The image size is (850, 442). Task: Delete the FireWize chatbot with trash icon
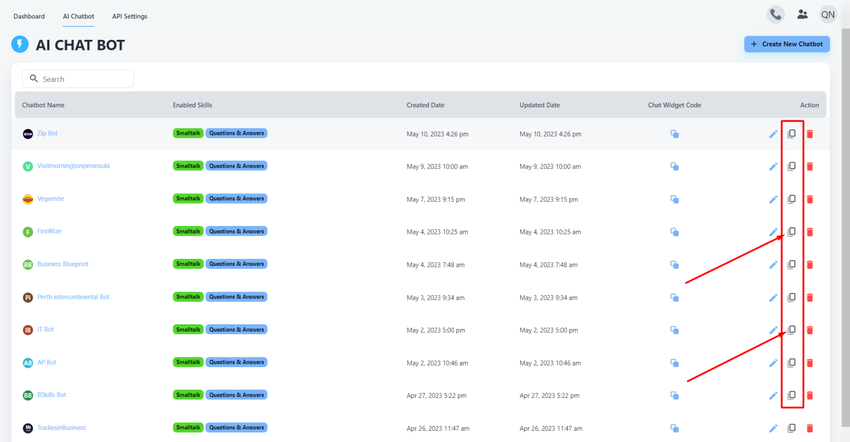(x=810, y=232)
